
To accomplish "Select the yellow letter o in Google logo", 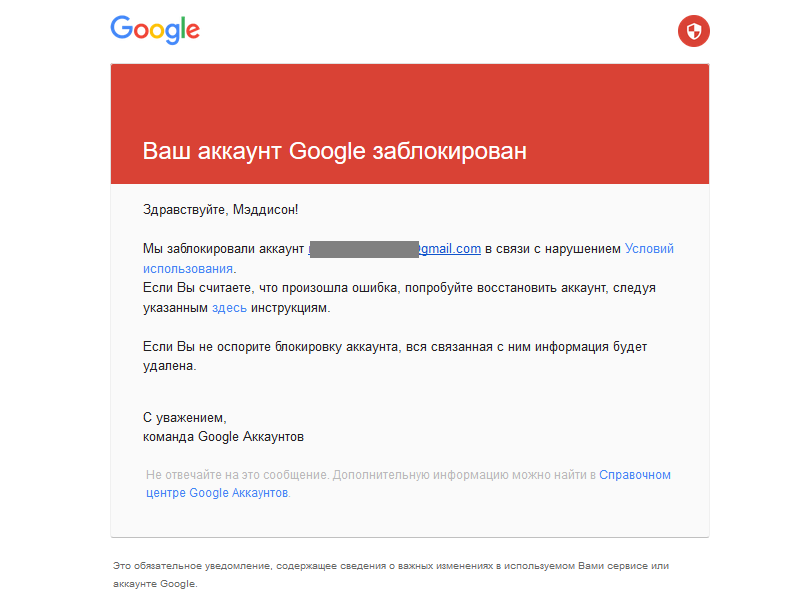I will (156, 31).
